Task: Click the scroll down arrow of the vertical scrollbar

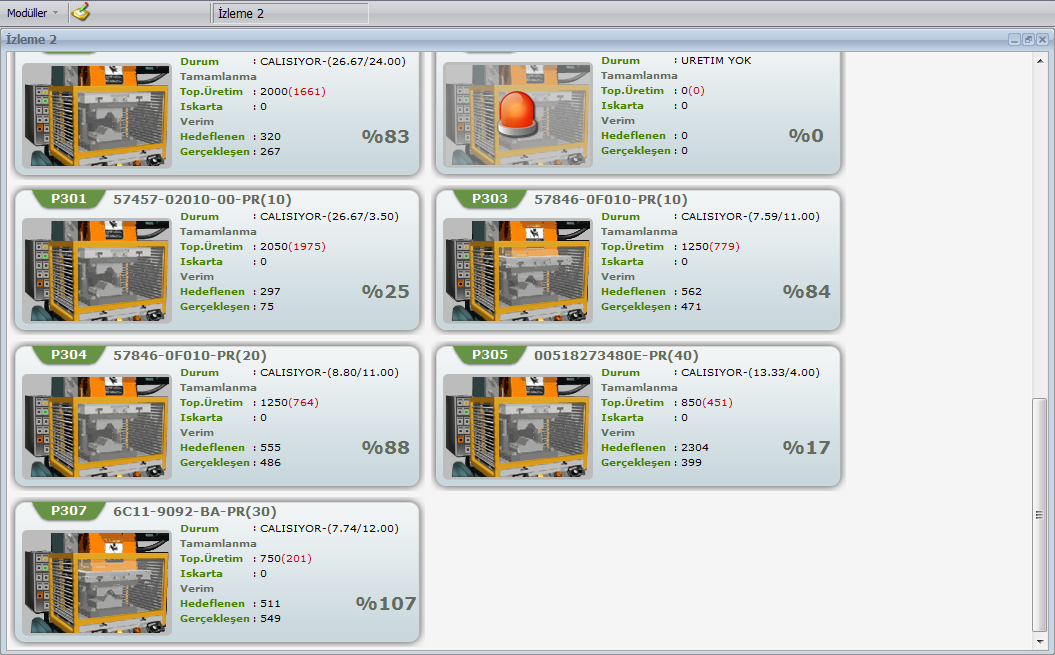Action: pyautogui.click(x=1040, y=640)
